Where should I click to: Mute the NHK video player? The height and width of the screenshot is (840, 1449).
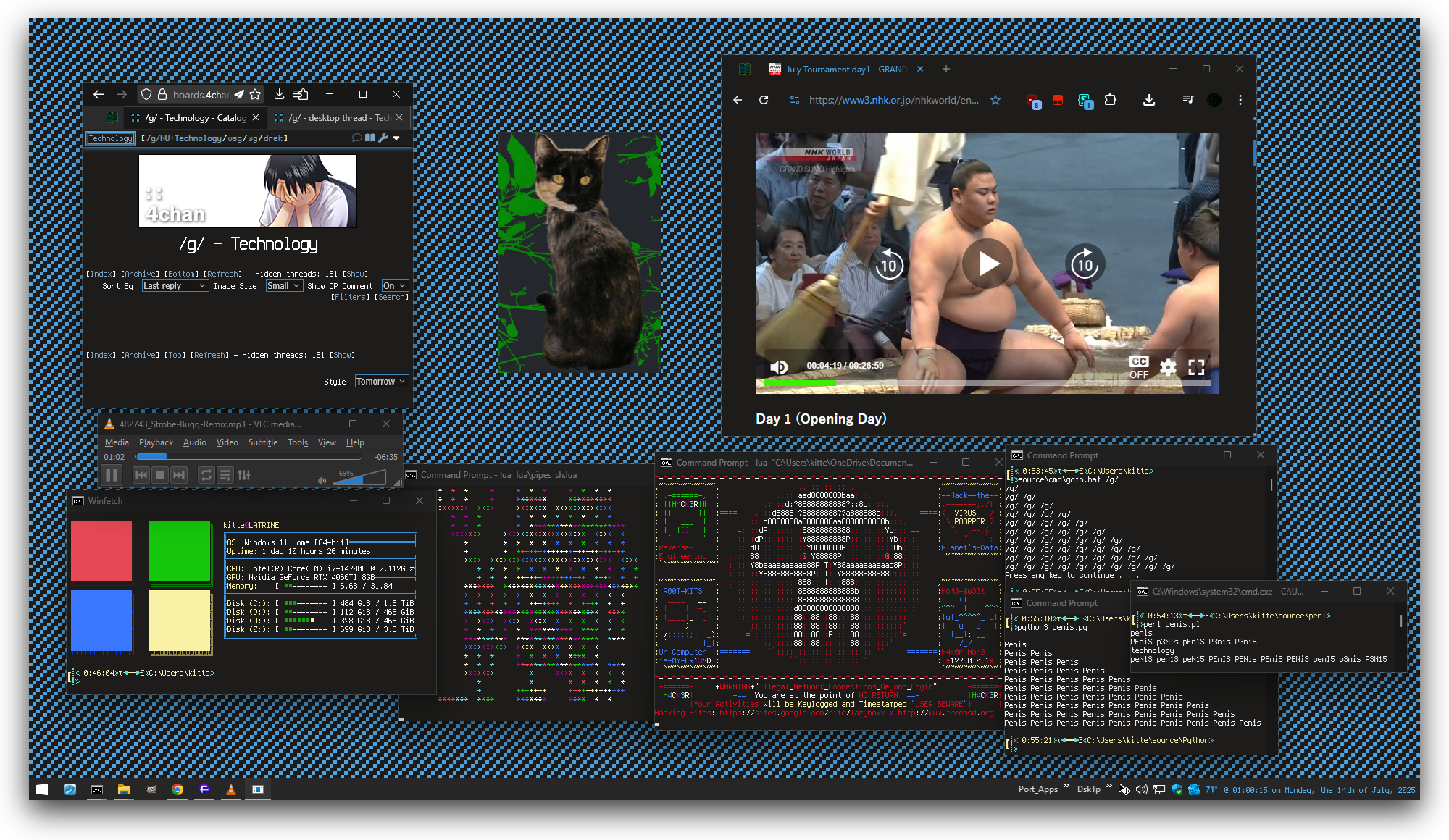click(x=779, y=367)
